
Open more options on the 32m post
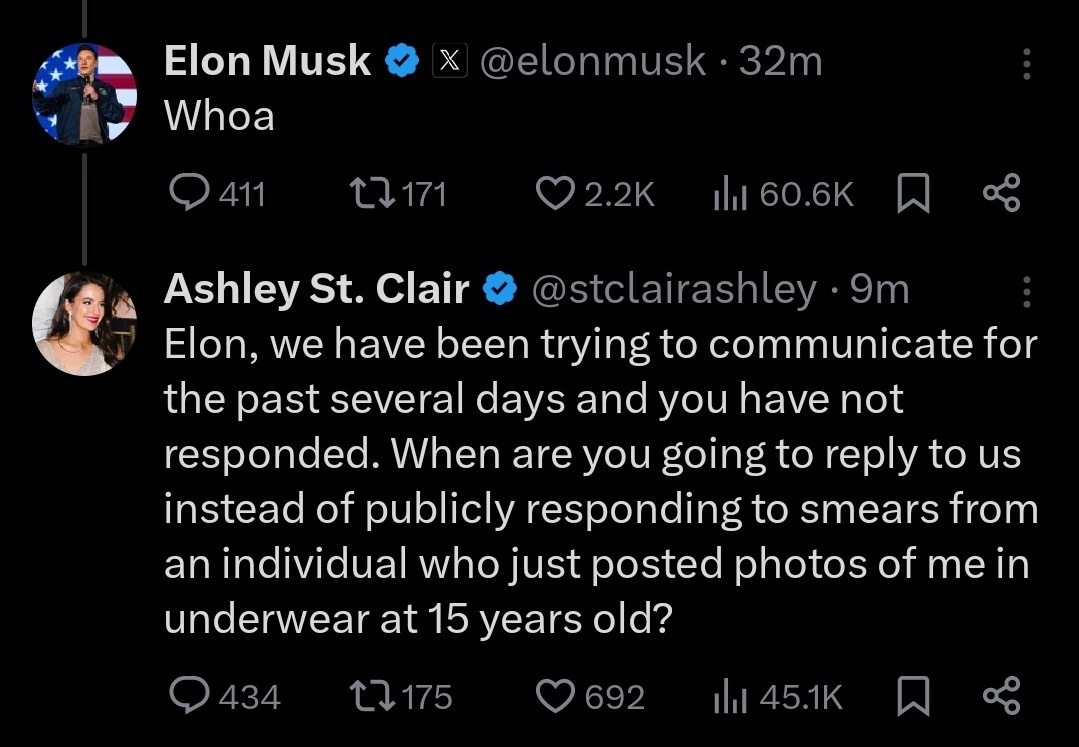[1026, 64]
